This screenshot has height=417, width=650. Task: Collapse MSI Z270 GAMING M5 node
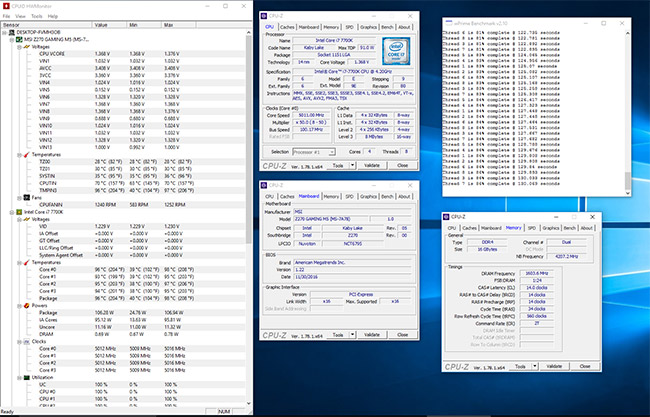[12, 39]
